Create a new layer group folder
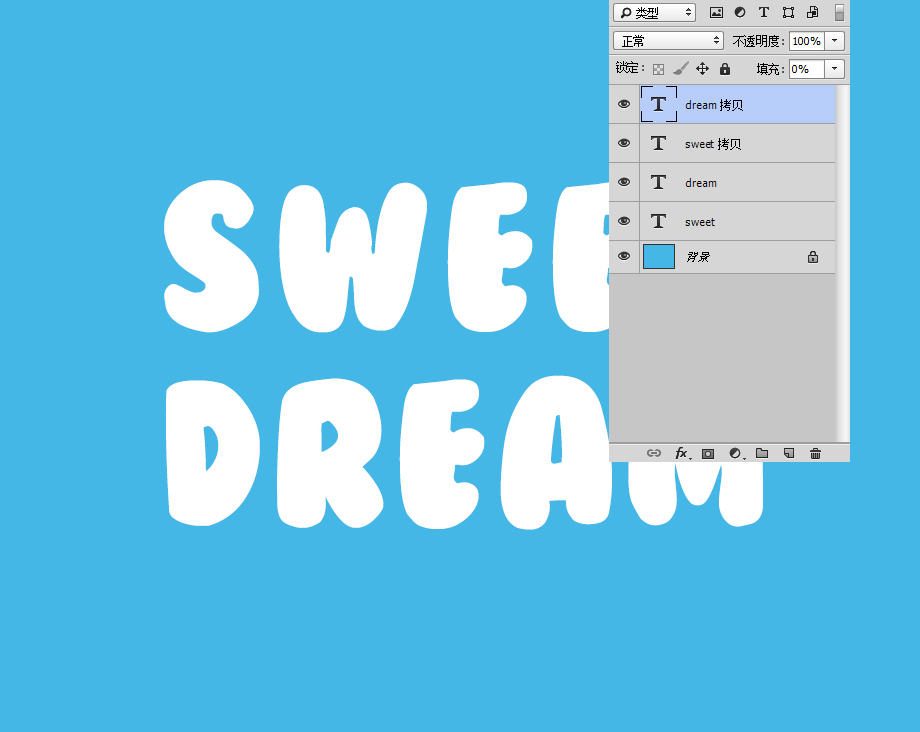Screen dimensions: 920x732 762,453
